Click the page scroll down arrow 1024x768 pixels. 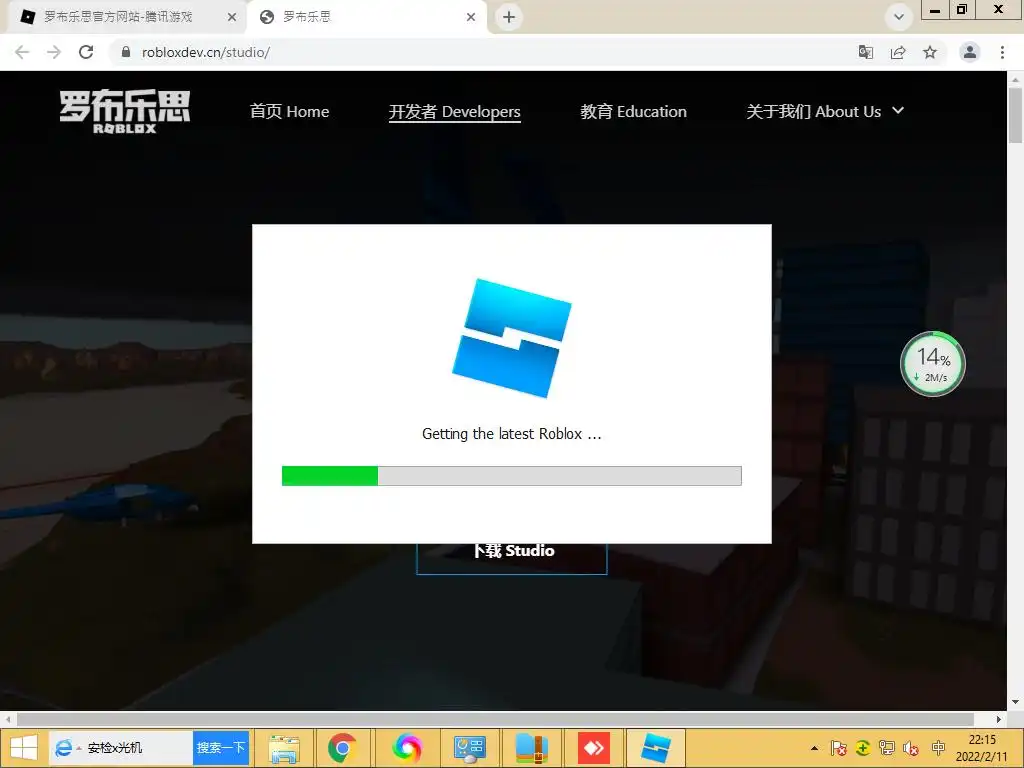click(x=1016, y=702)
